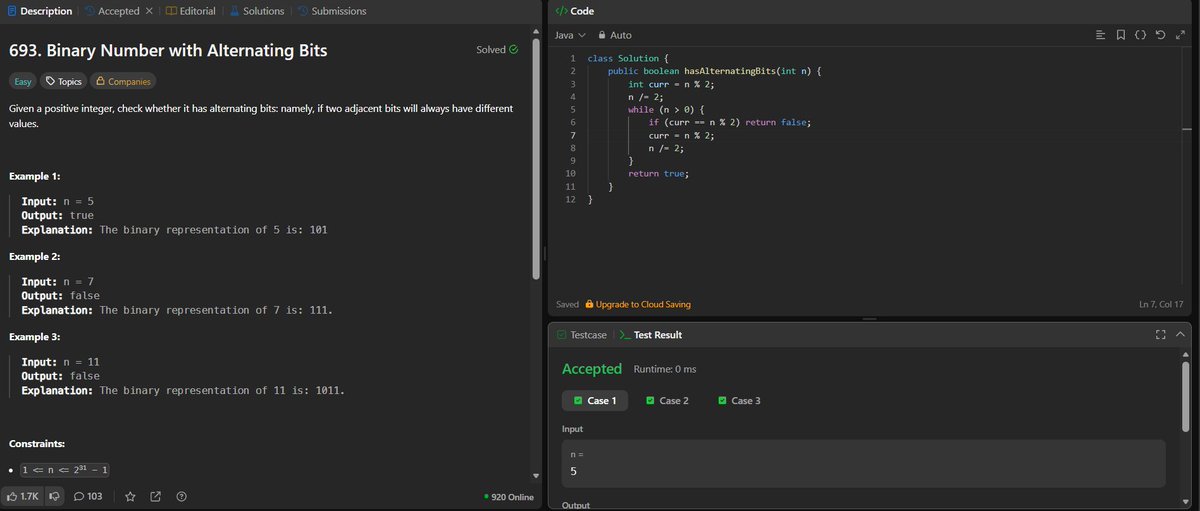Click the constraint 1 <= n <= 2^31 - 1
The width and height of the screenshot is (1200, 511).
[x=64, y=469]
